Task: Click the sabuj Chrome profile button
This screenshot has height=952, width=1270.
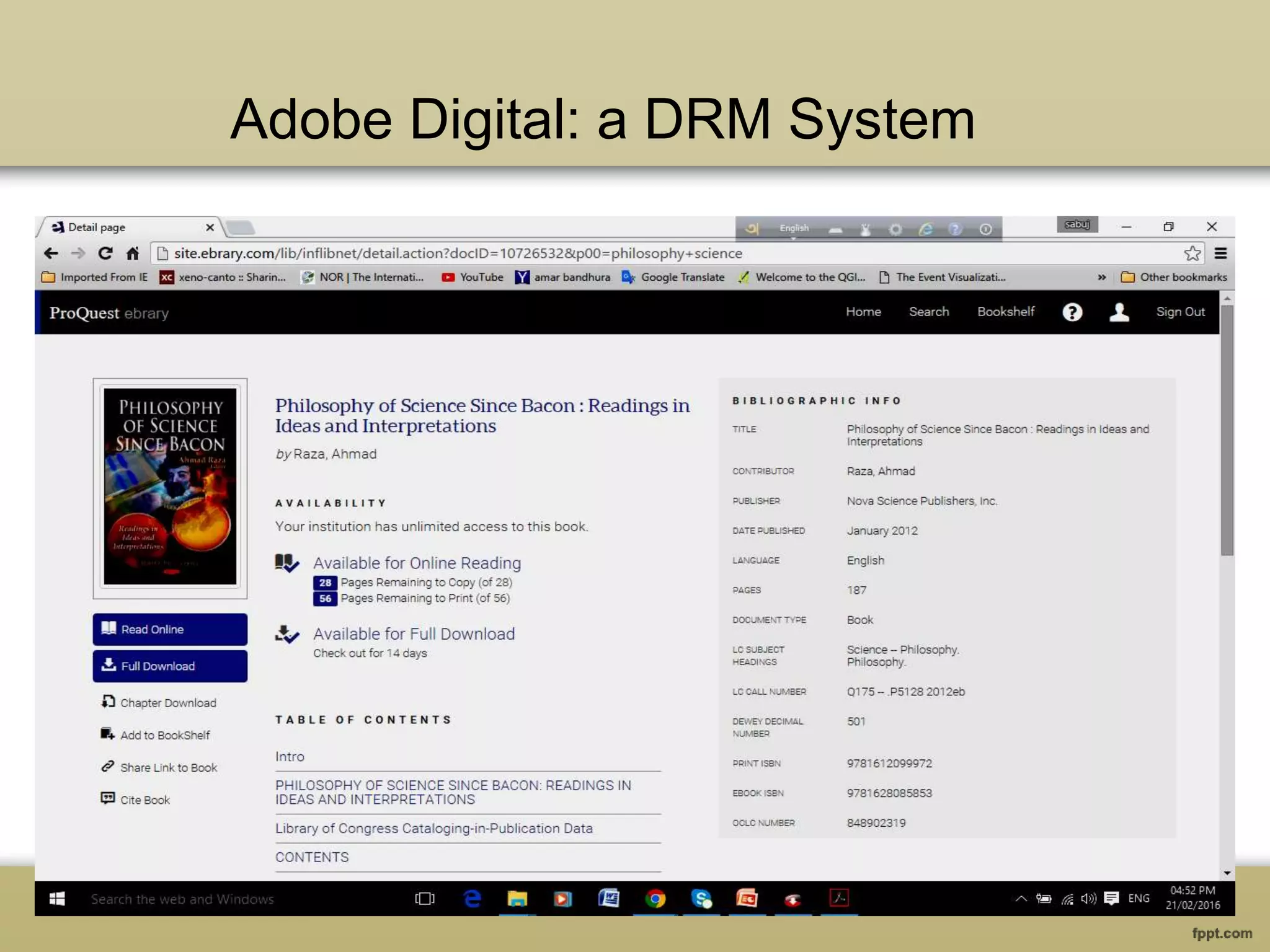Action: tap(1077, 224)
